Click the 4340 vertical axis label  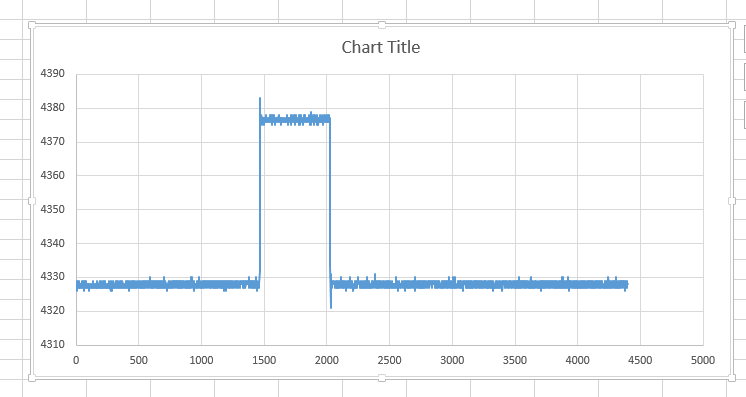(52, 243)
